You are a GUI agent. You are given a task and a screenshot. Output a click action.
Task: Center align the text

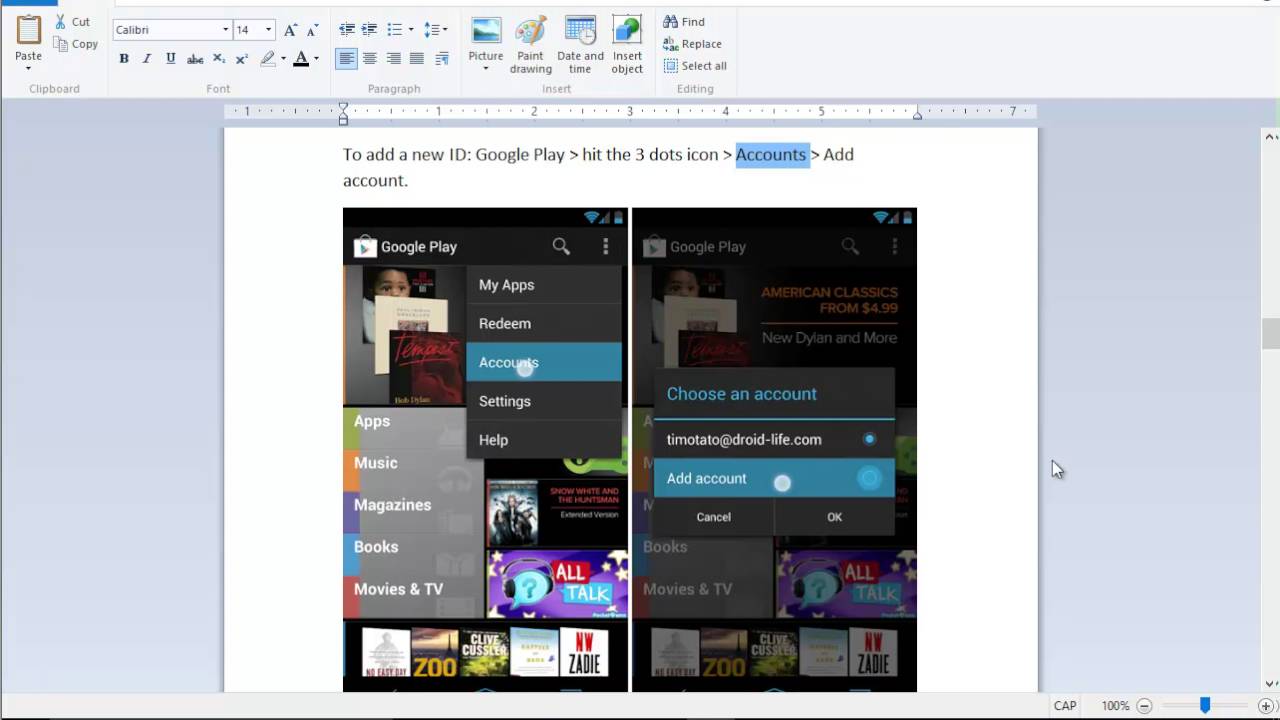[x=370, y=59]
